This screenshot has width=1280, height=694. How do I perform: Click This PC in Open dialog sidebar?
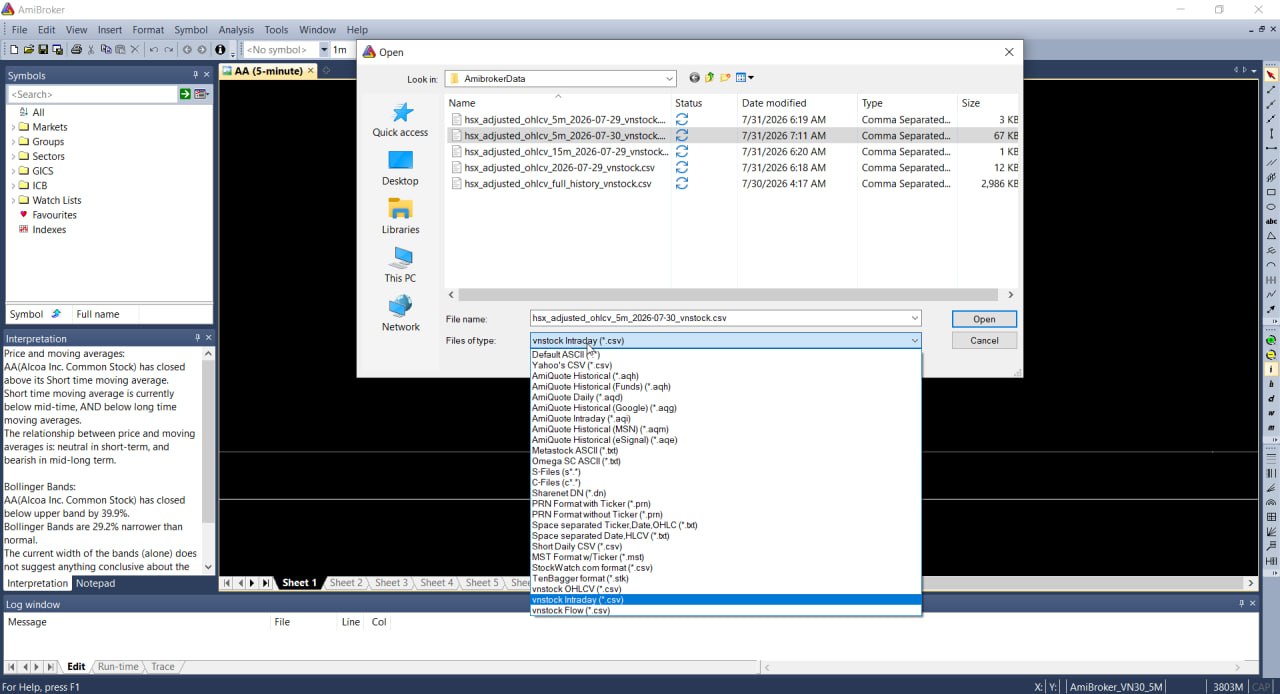[400, 265]
